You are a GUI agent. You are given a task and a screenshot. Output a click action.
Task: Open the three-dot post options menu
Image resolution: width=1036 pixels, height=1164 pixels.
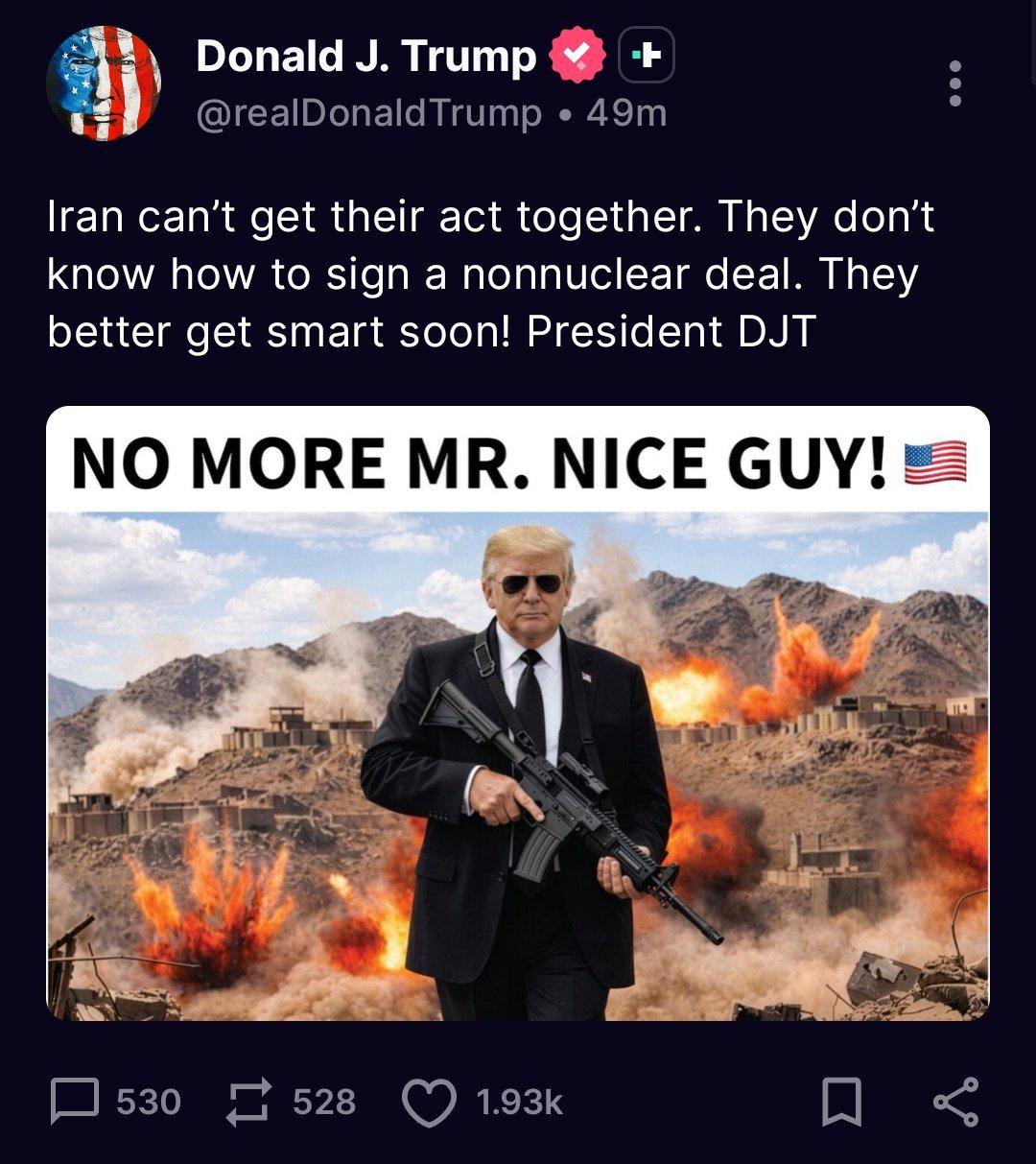coord(954,83)
